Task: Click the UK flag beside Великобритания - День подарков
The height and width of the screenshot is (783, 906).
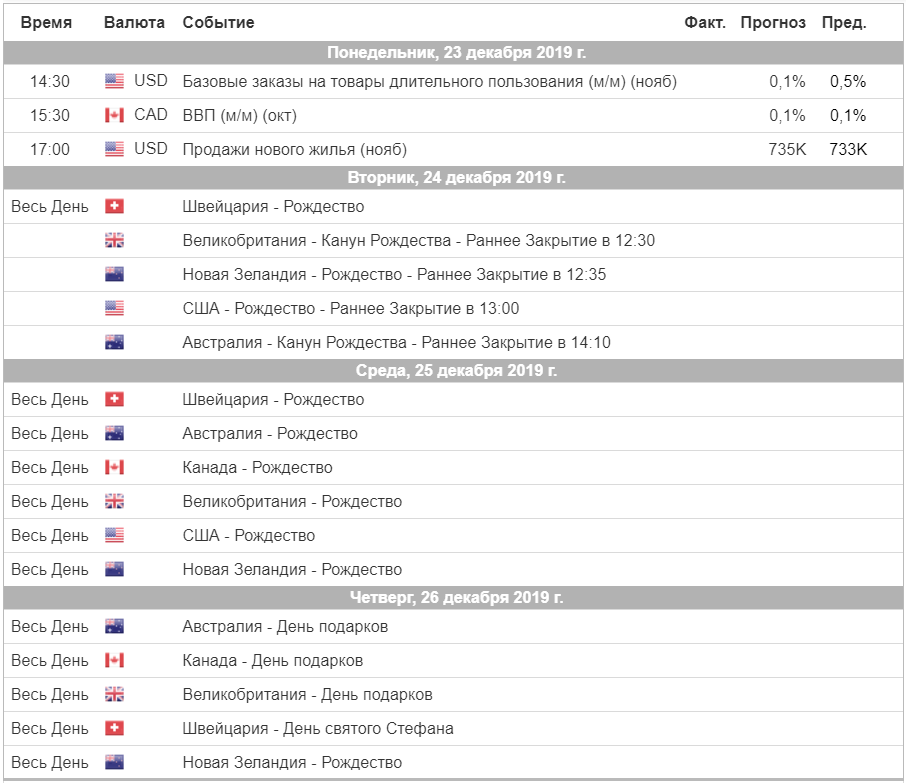Action: coord(114,694)
